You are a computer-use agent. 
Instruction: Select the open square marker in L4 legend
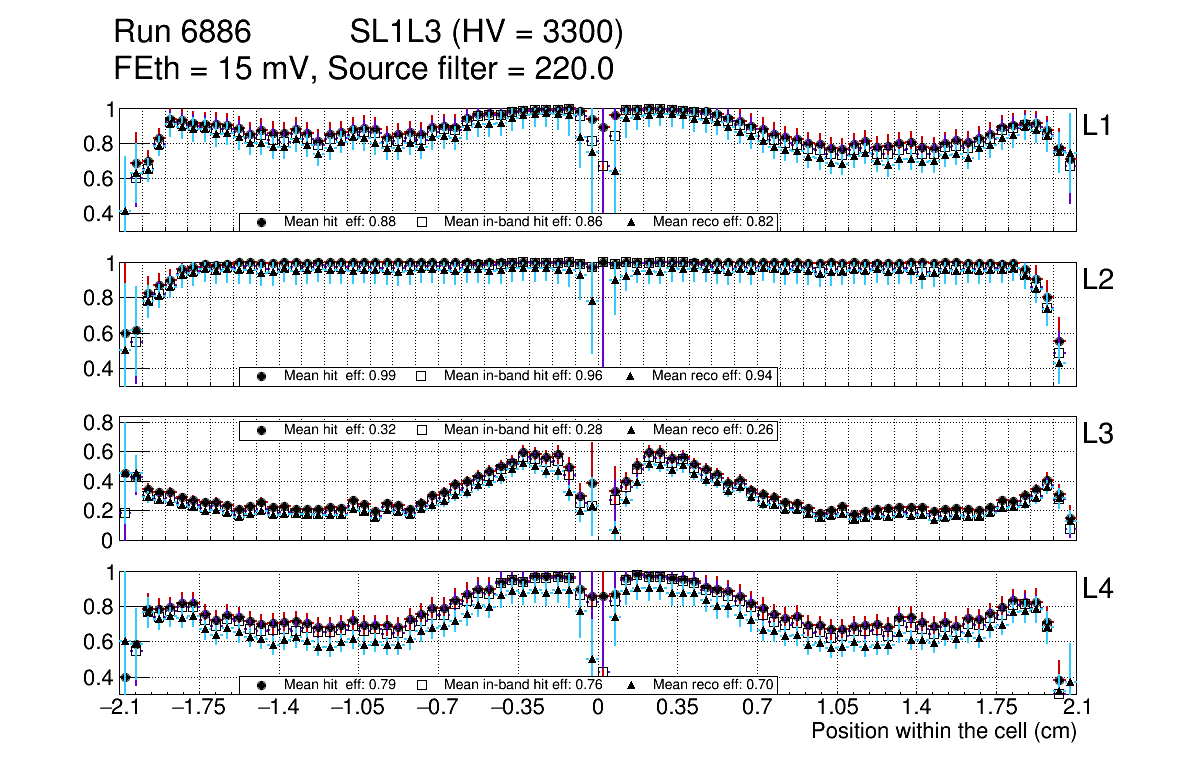coord(422,685)
